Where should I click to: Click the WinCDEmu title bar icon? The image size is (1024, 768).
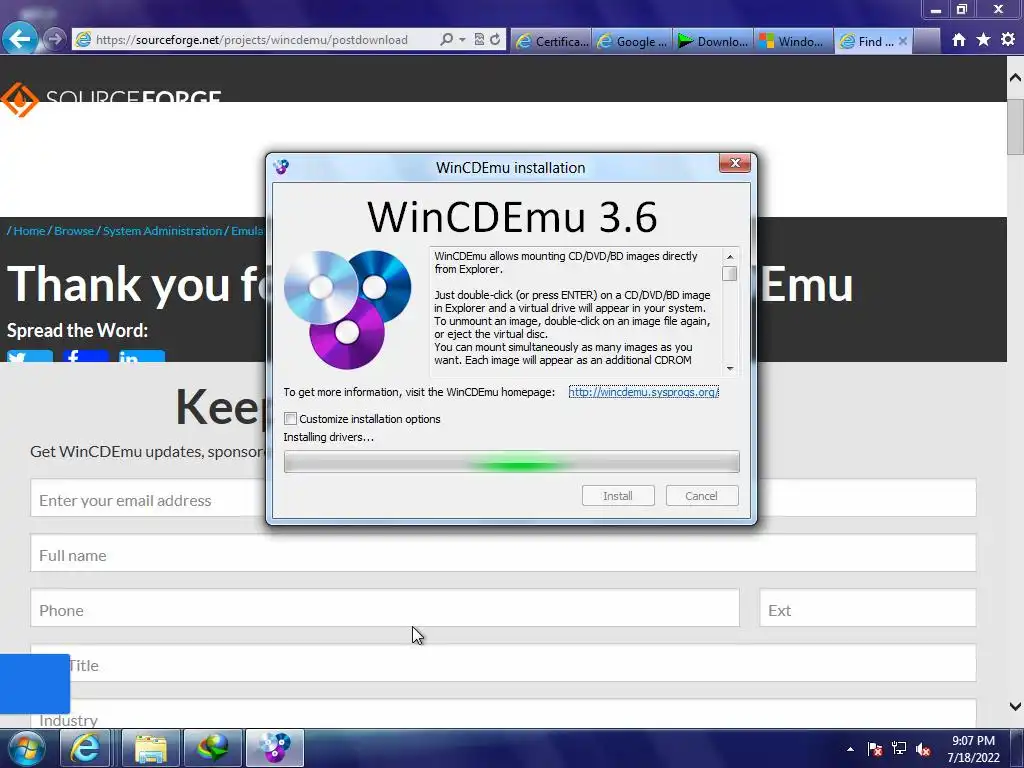coord(281,167)
